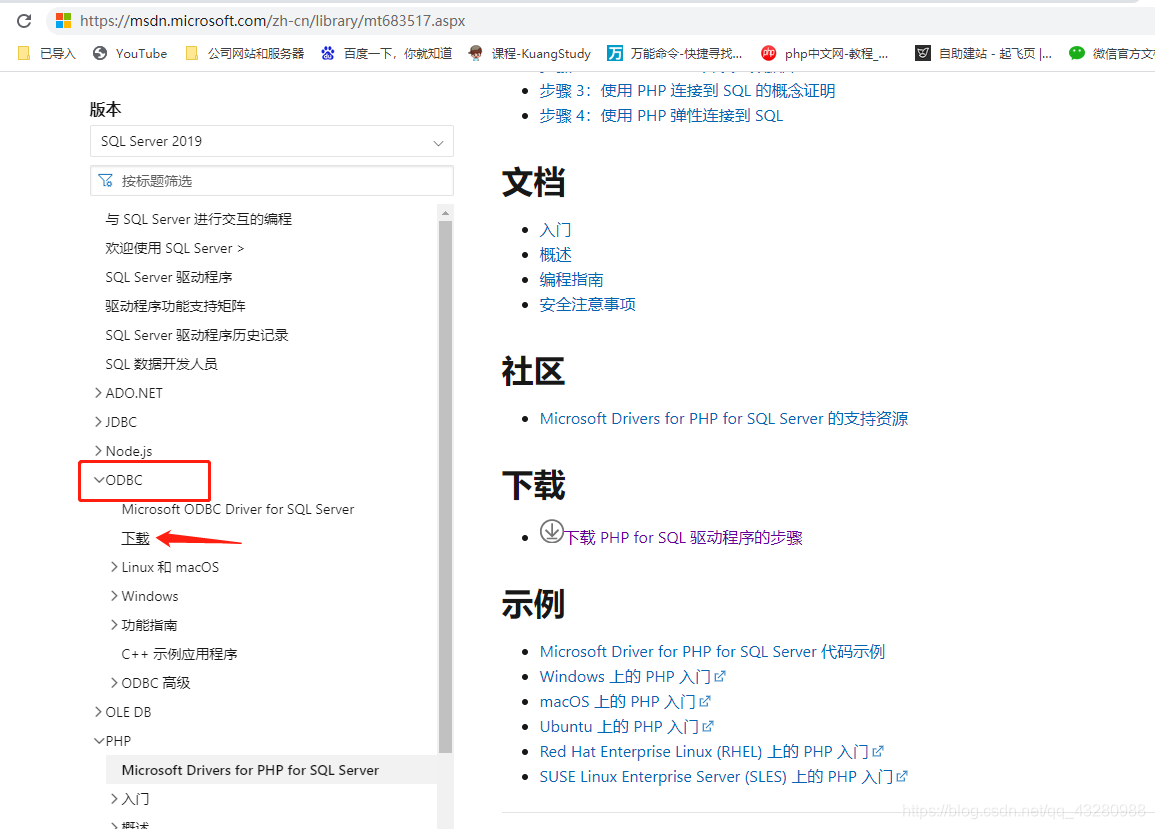This screenshot has height=829, width=1155.
Task: Open 与 SQL Server 进行交互的编程 in sidebar
Action: (x=198, y=219)
